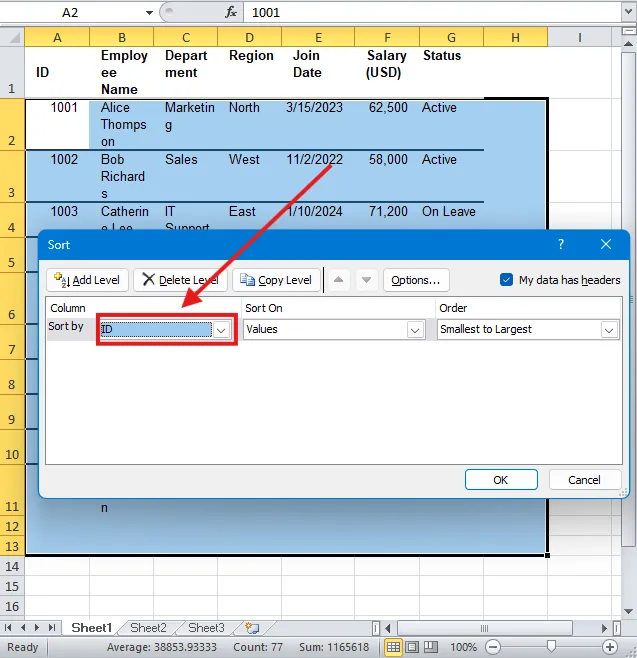637x658 pixels.
Task: Click the Insert Worksheet tab icon
Action: (x=251, y=628)
